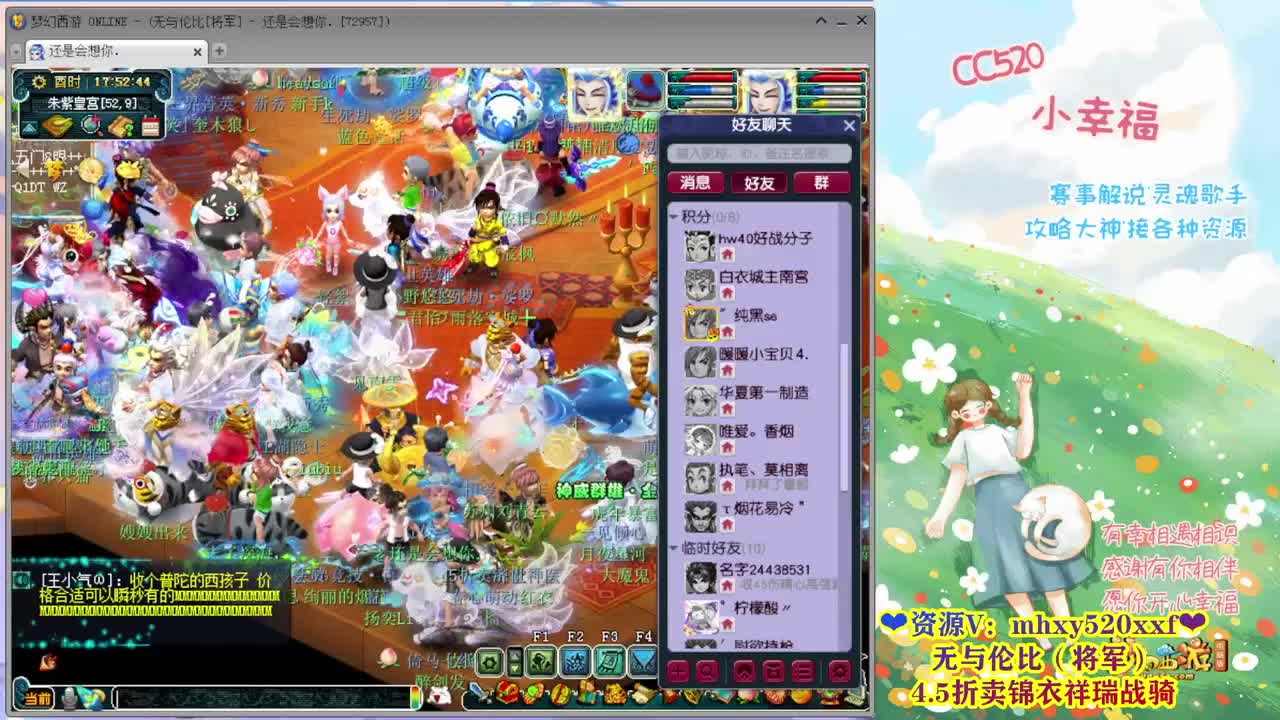
Task: Open the 消息 messages tab
Action: coord(695,182)
